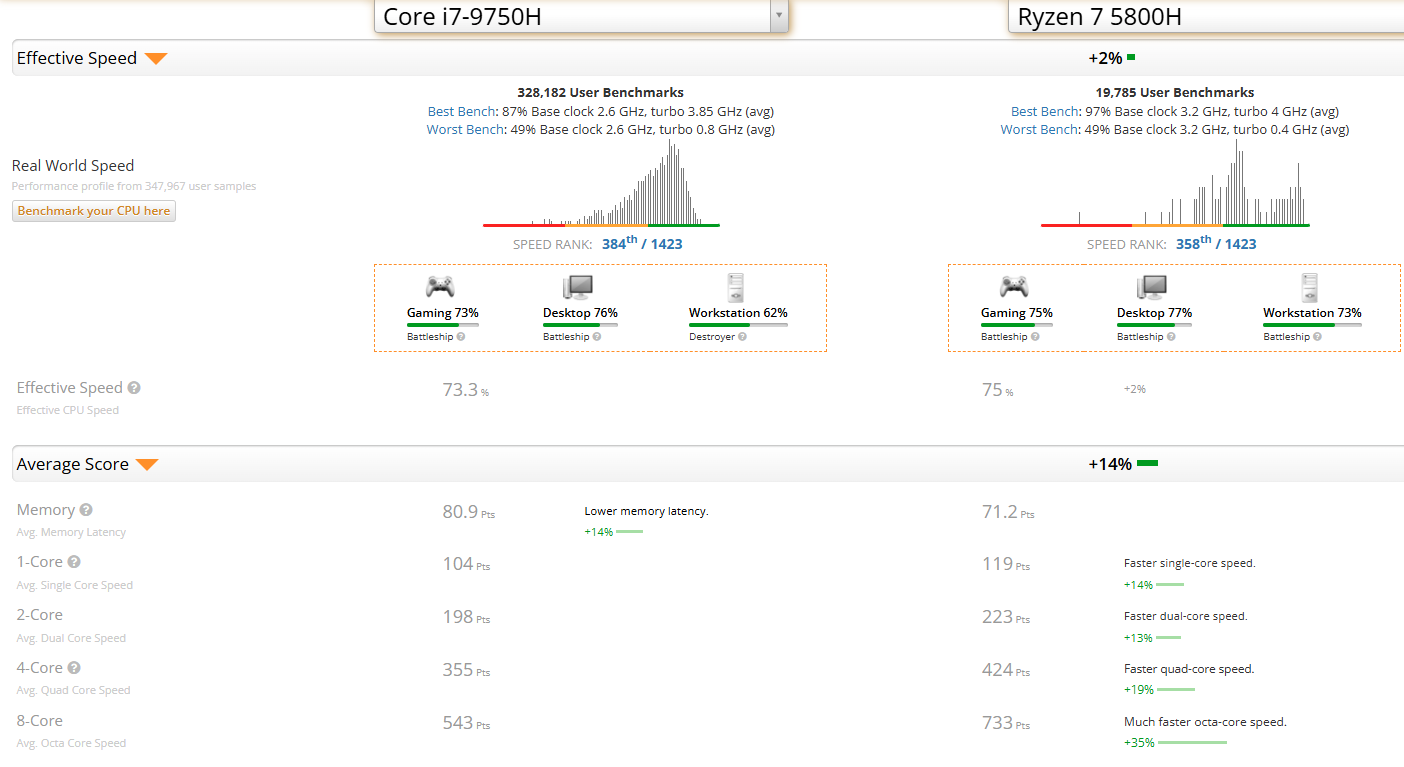Click the help icon next to Effective Speed
Viewport: 1404px width, 767px height.
(134, 388)
